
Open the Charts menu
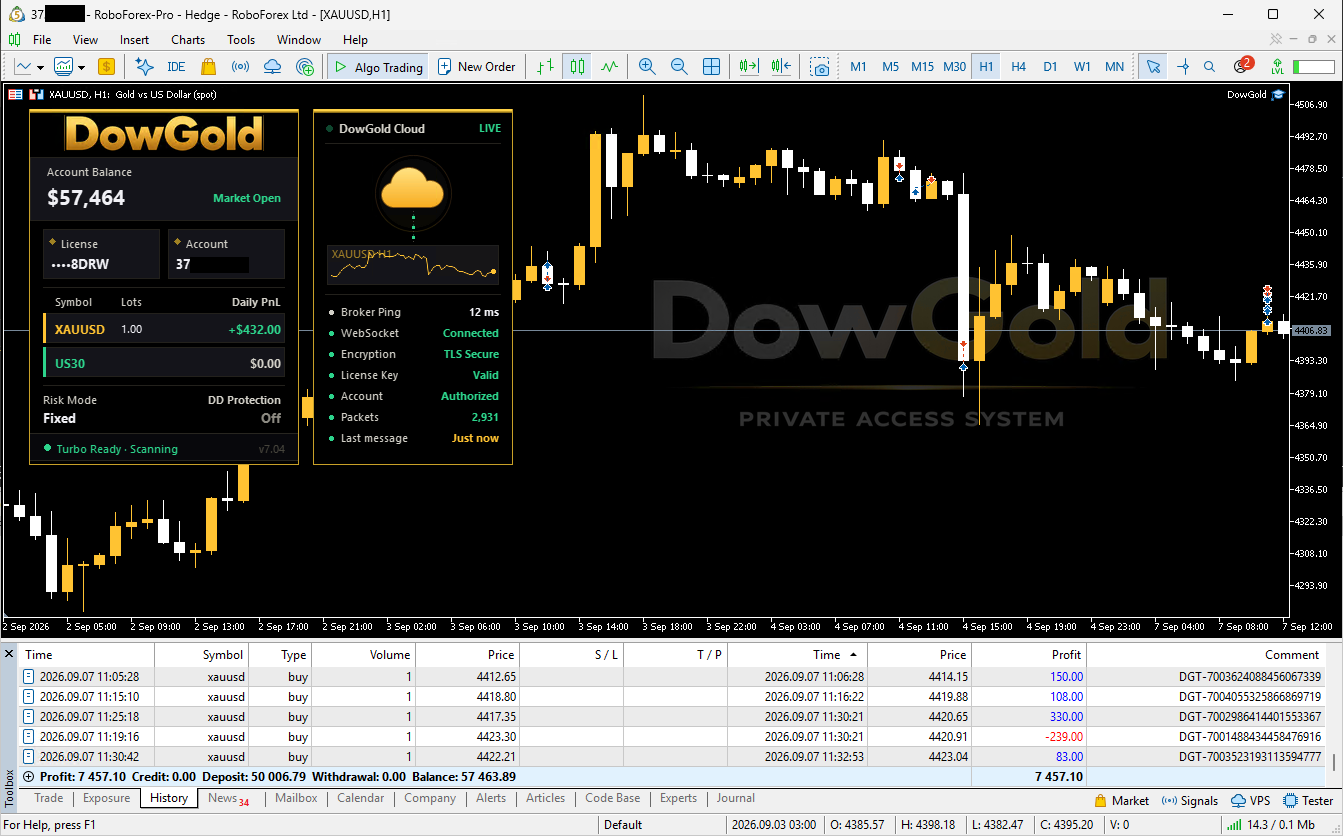188,40
